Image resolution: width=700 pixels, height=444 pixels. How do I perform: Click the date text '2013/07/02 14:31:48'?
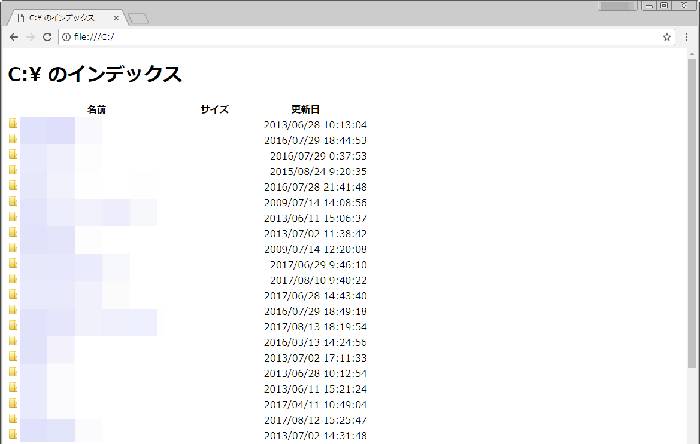click(315, 436)
